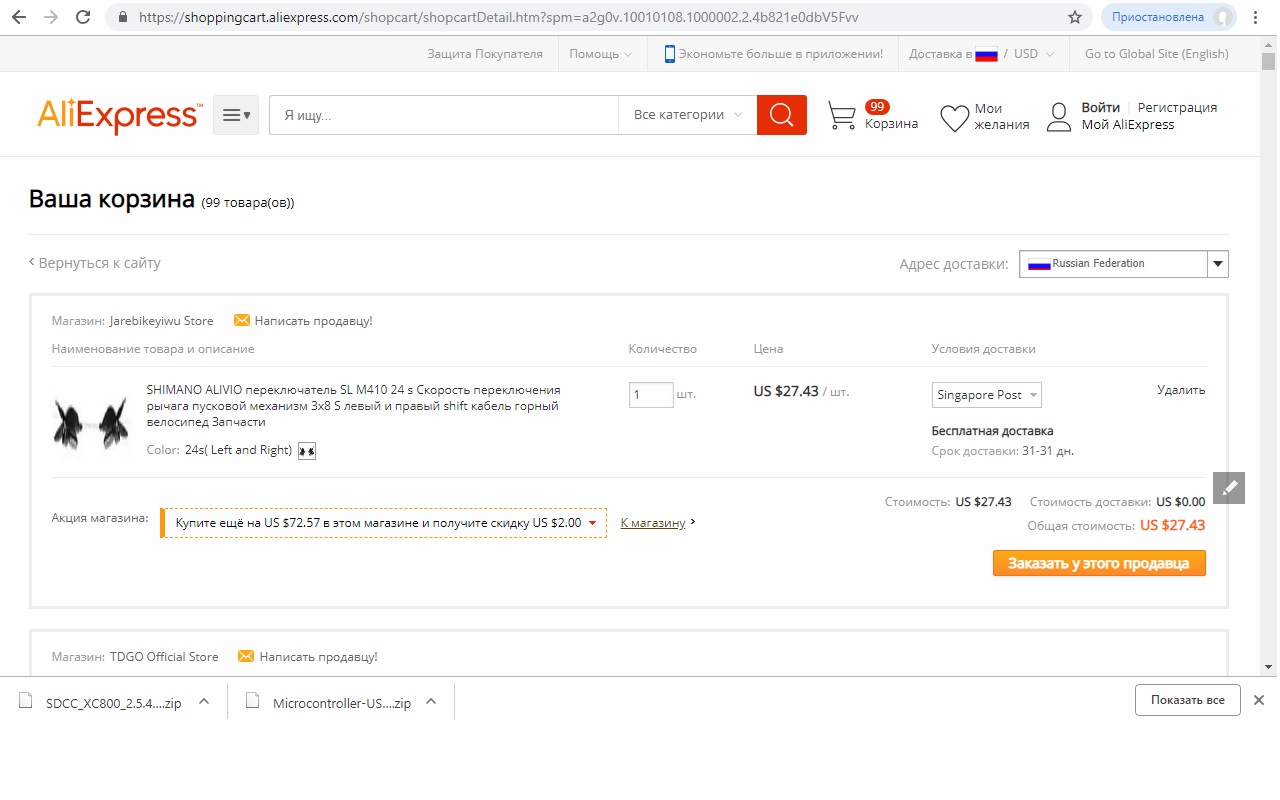Click Написать продавцу for TDGO Official Store

point(318,657)
